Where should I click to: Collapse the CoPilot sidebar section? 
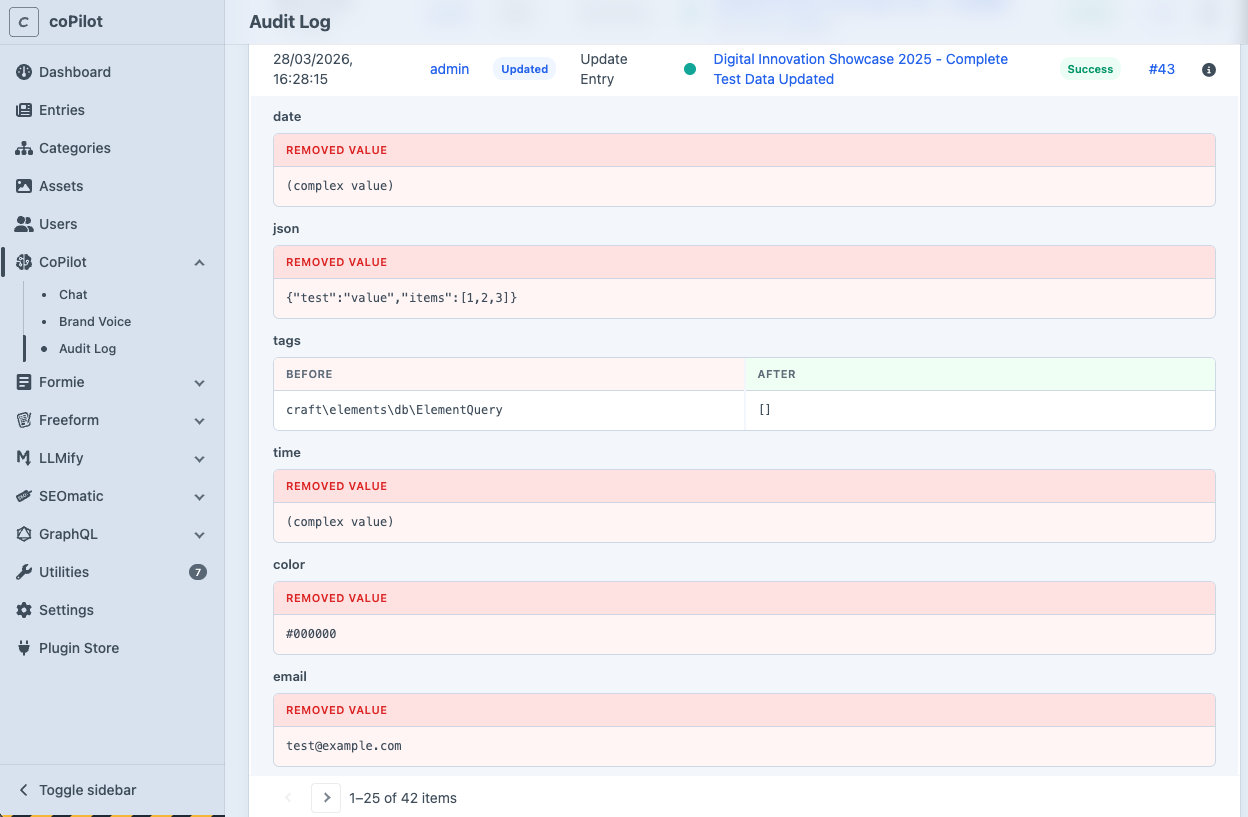[x=199, y=263]
